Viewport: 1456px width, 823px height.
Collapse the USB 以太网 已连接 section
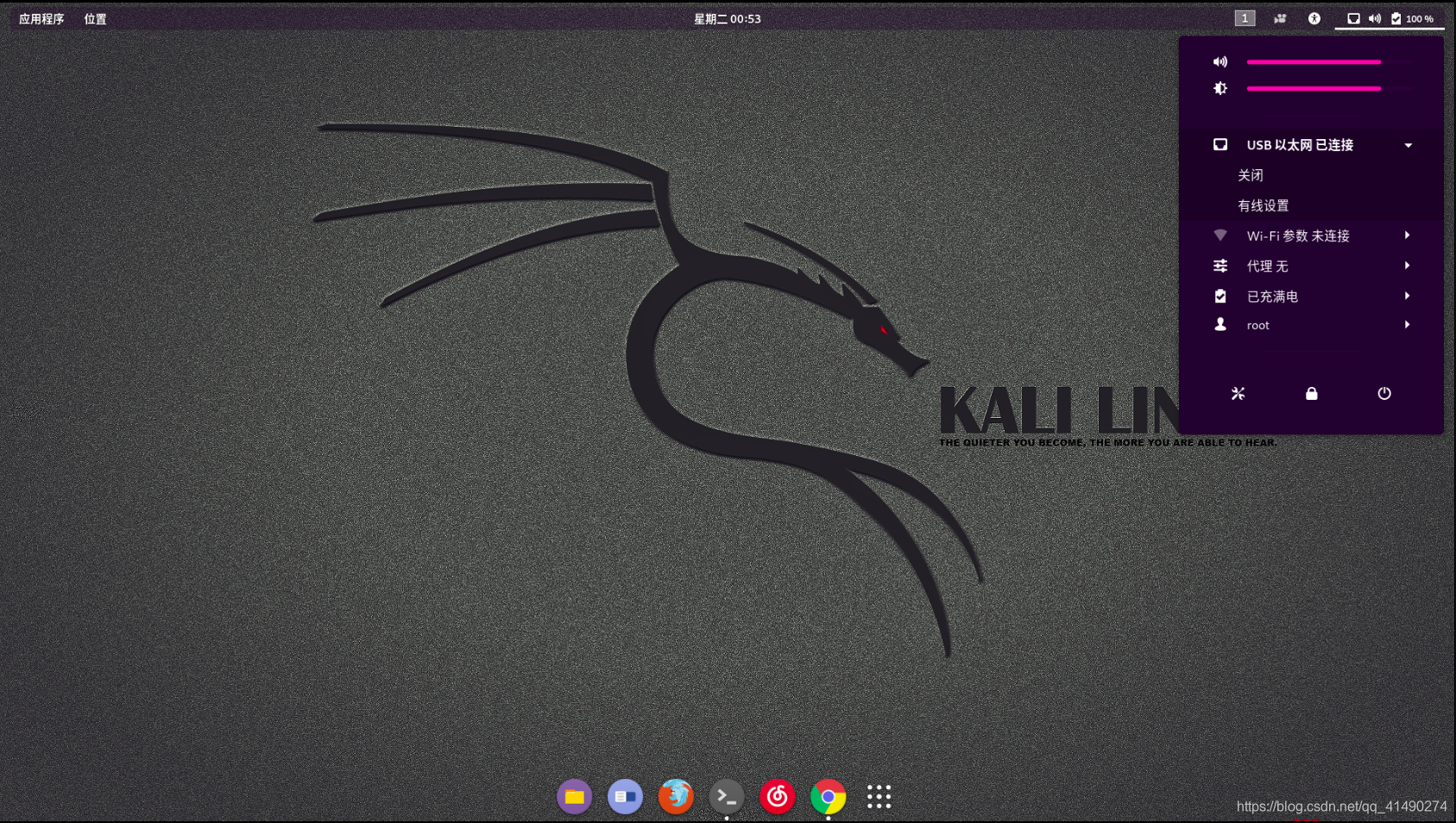[x=1311, y=145]
